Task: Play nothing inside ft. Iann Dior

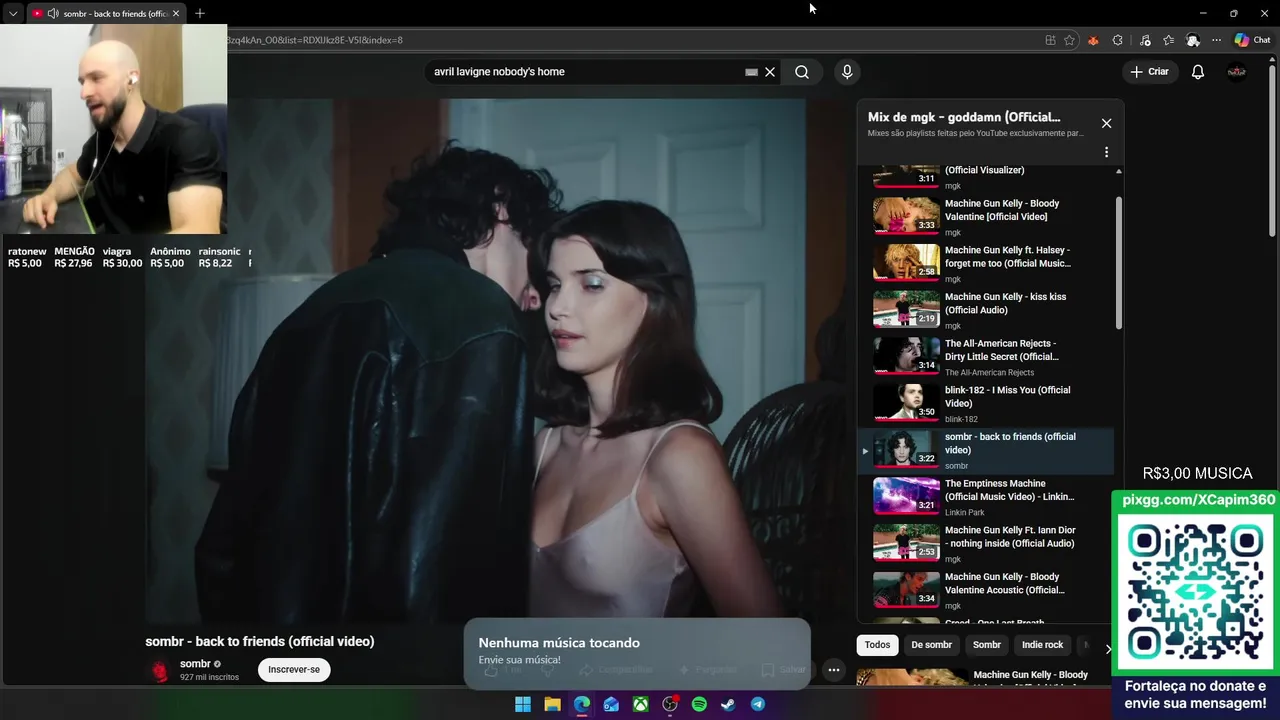Action: coord(986,544)
